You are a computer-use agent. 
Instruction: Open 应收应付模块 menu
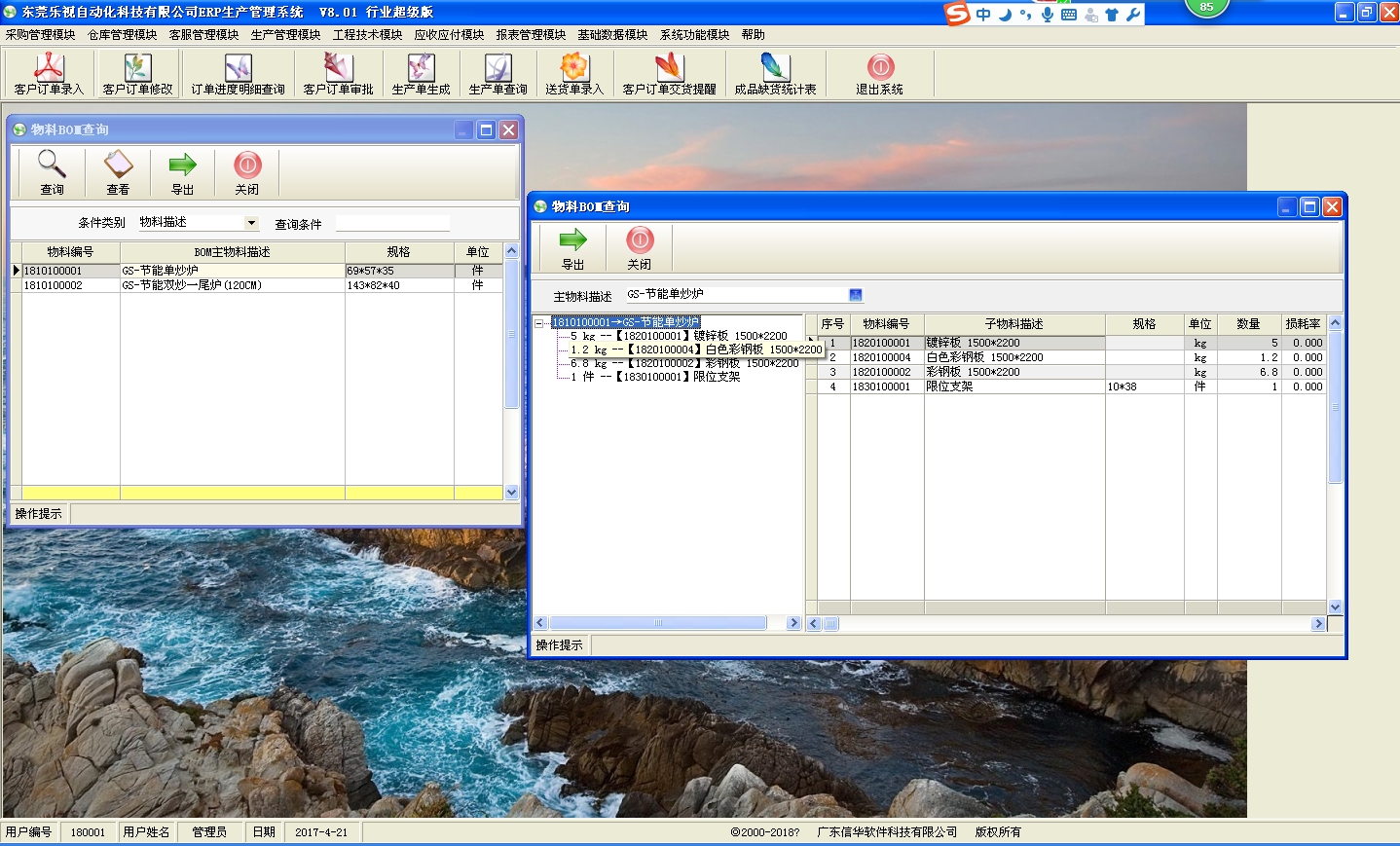pos(449,34)
